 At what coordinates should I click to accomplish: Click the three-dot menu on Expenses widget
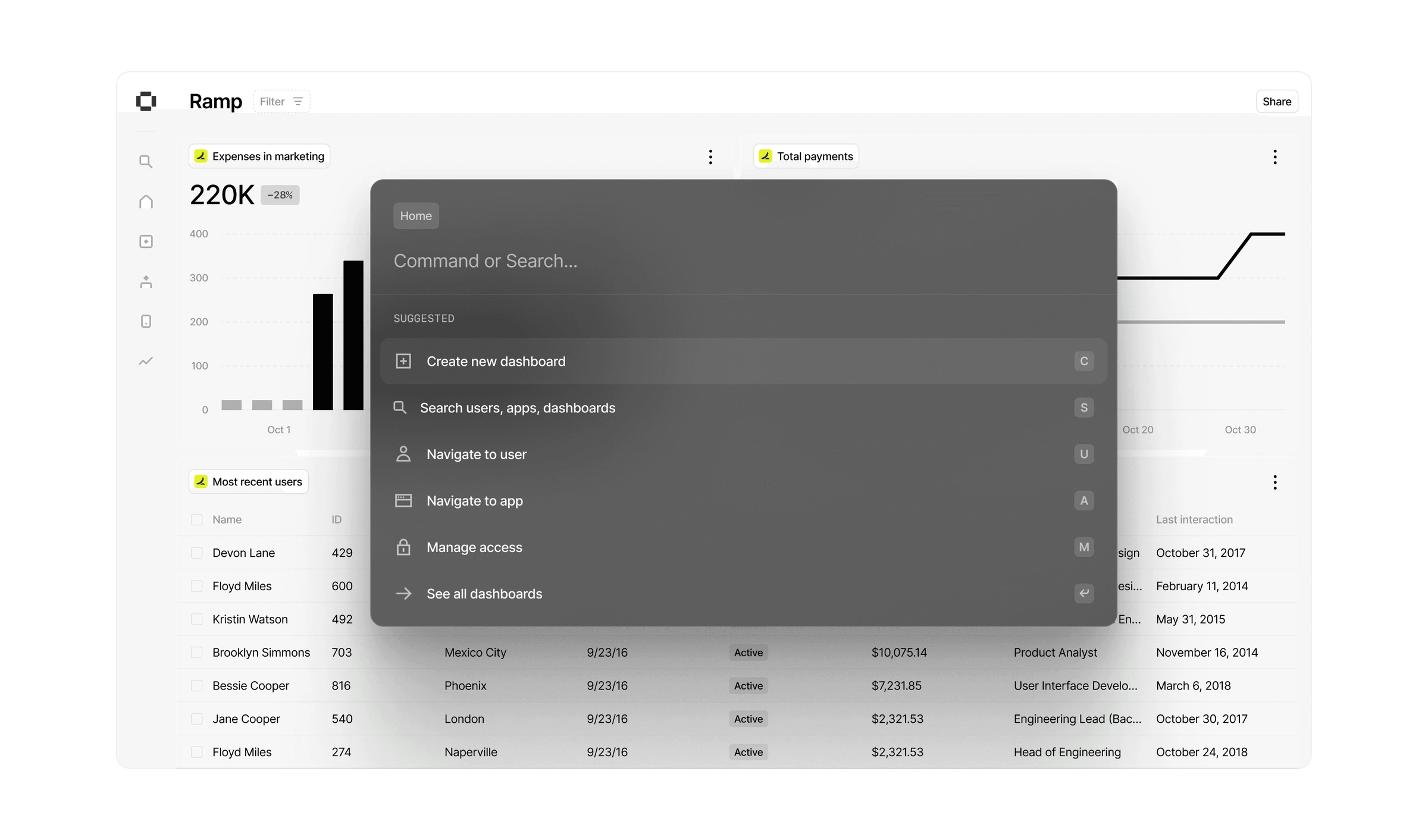(710, 156)
